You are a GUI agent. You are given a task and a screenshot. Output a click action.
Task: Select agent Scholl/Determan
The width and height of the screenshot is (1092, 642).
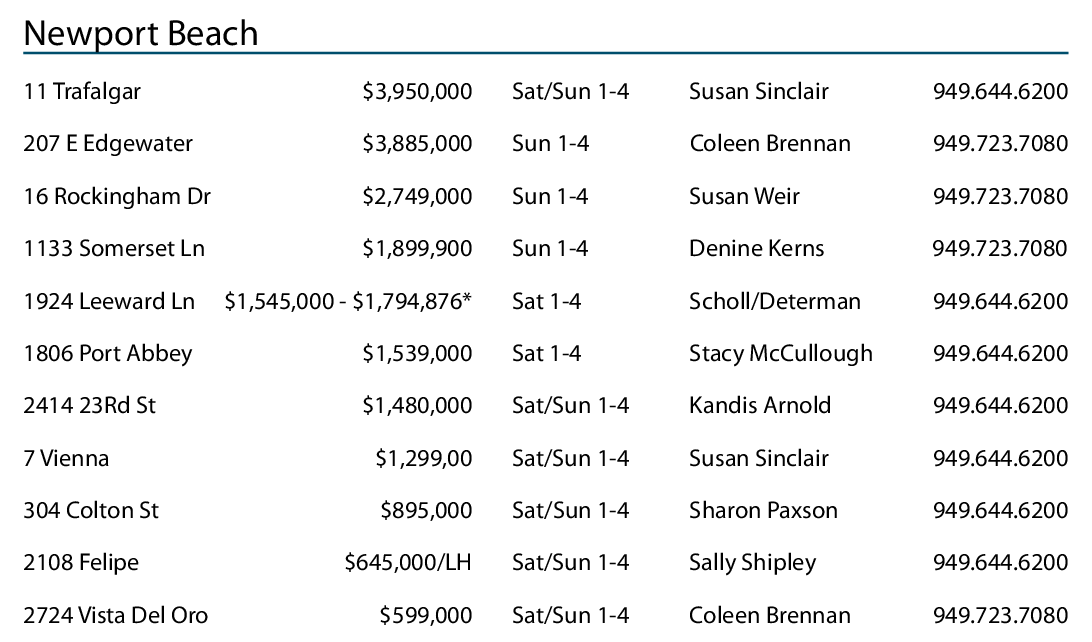pos(774,301)
